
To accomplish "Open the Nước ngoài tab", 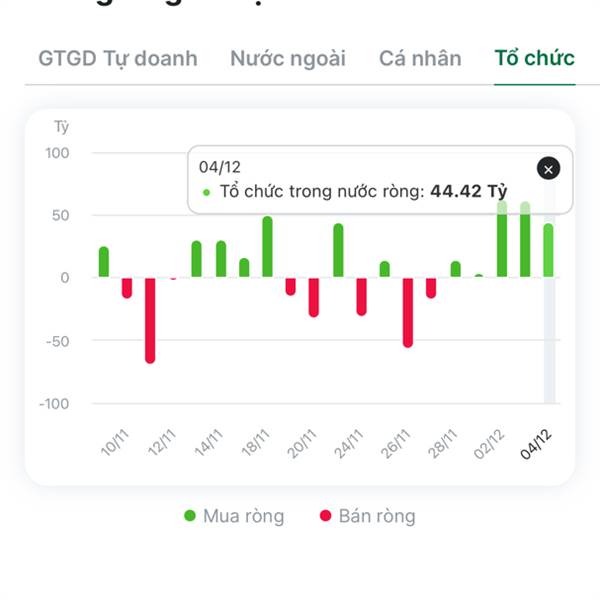I will (x=288, y=58).
